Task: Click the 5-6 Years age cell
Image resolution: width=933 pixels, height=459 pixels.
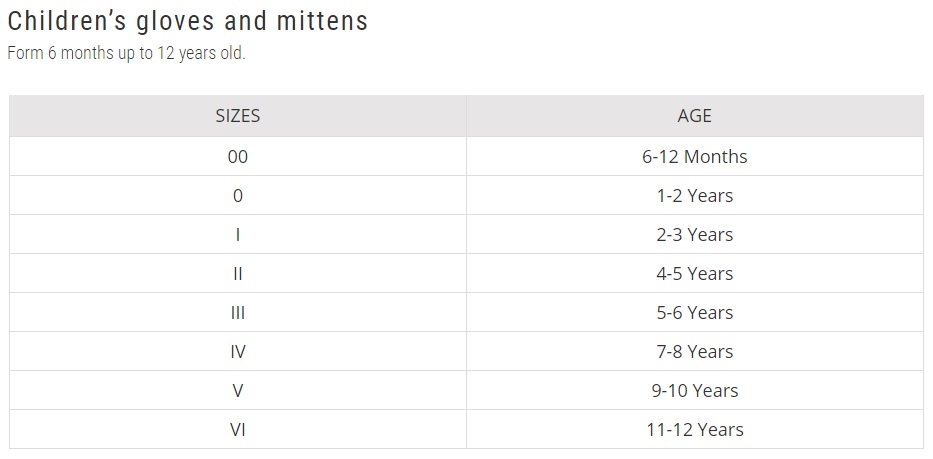Action: tap(694, 313)
